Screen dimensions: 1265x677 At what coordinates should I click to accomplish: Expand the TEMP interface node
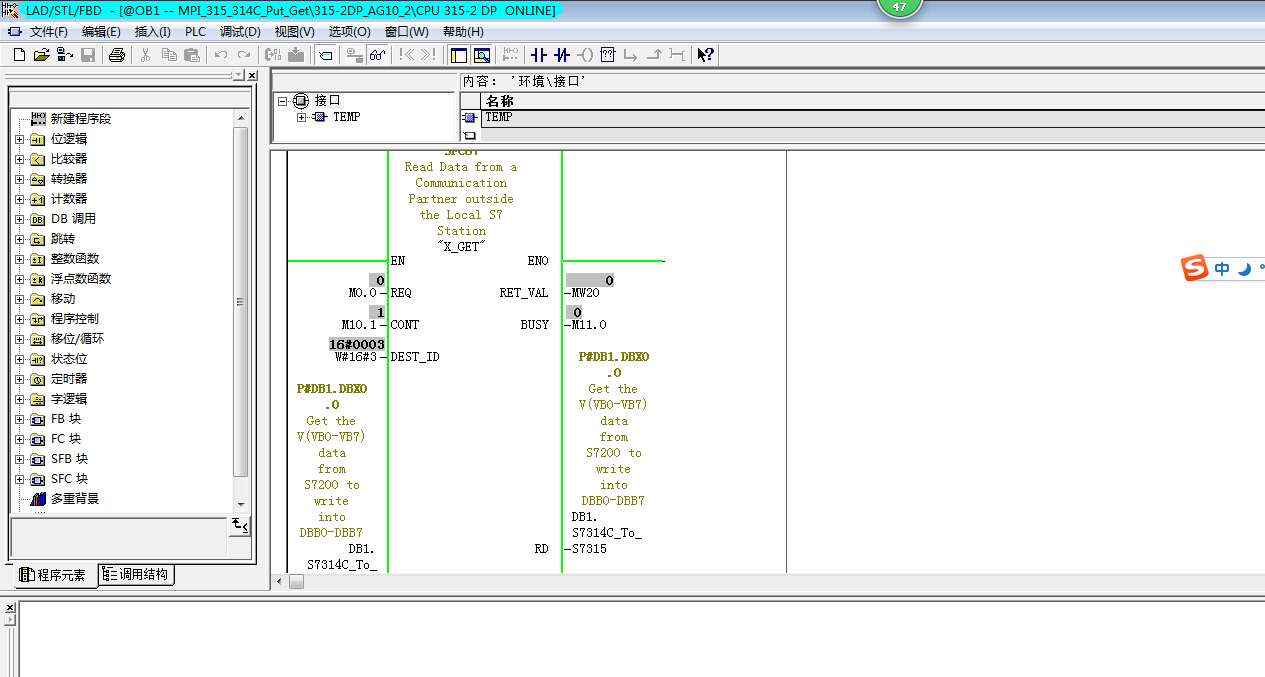coord(301,117)
